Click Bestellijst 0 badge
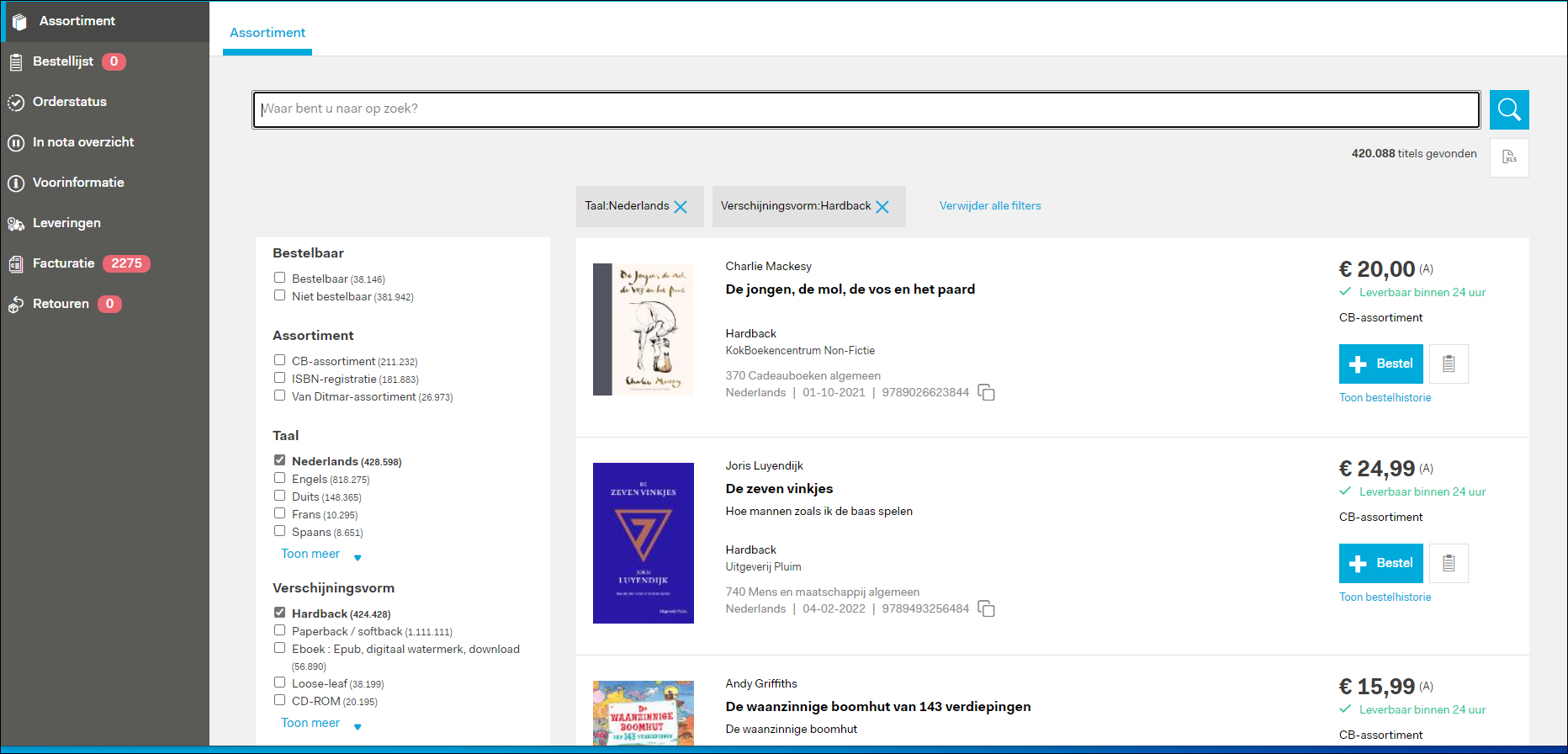 114,61
